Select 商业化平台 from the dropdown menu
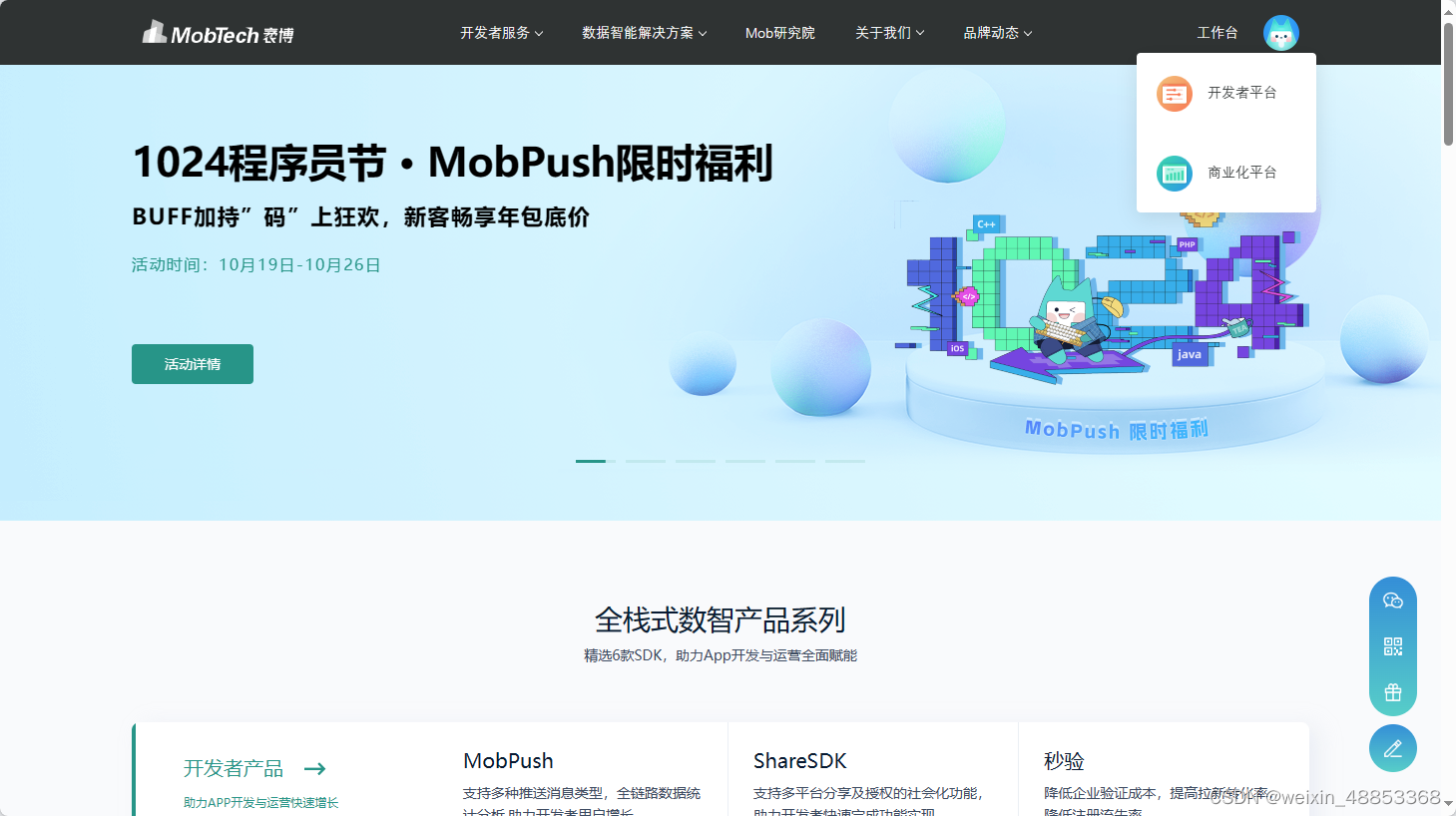The image size is (1456, 816). 1226,173
